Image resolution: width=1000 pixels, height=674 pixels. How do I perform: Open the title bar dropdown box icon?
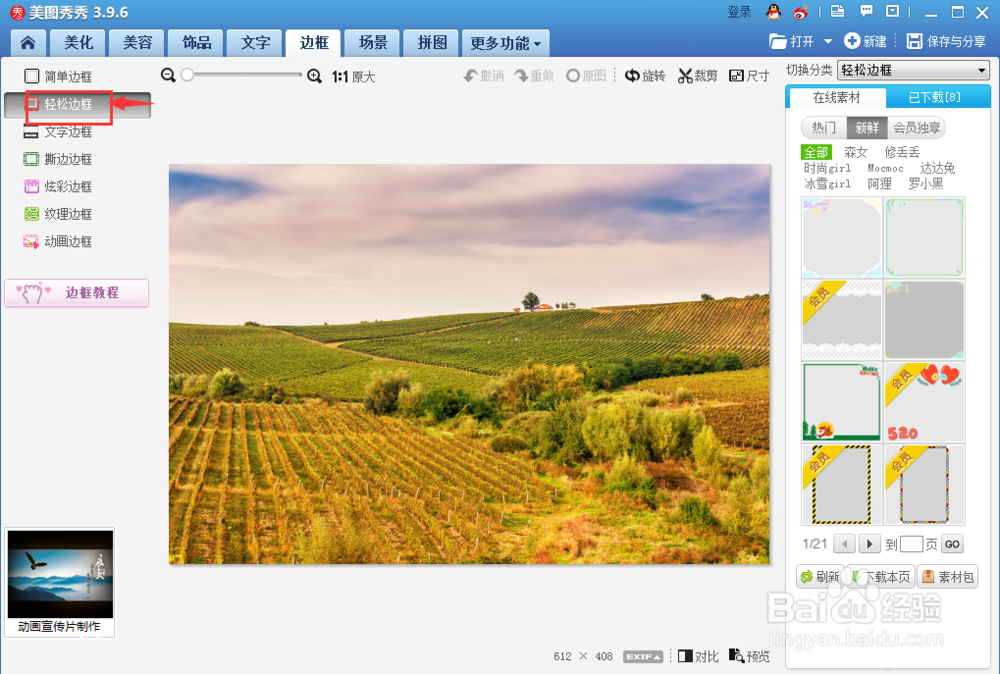pyautogui.click(x=893, y=11)
